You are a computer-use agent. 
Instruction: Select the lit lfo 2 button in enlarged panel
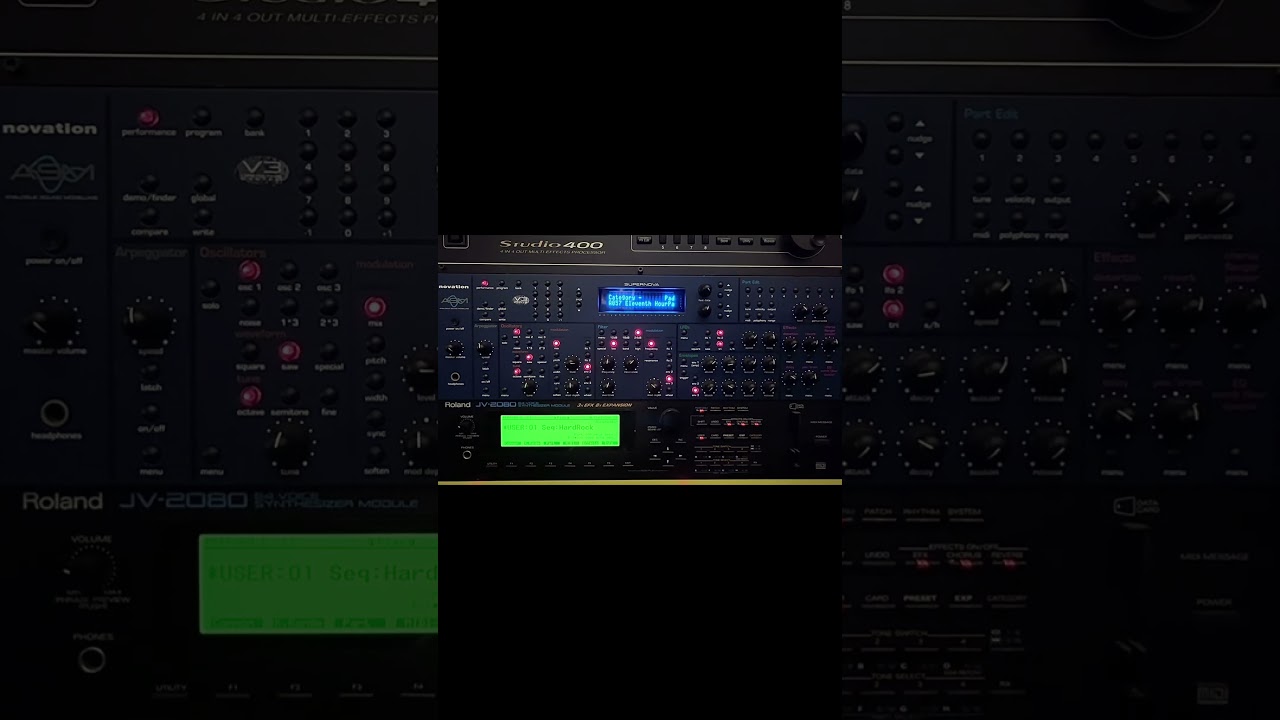(893, 273)
